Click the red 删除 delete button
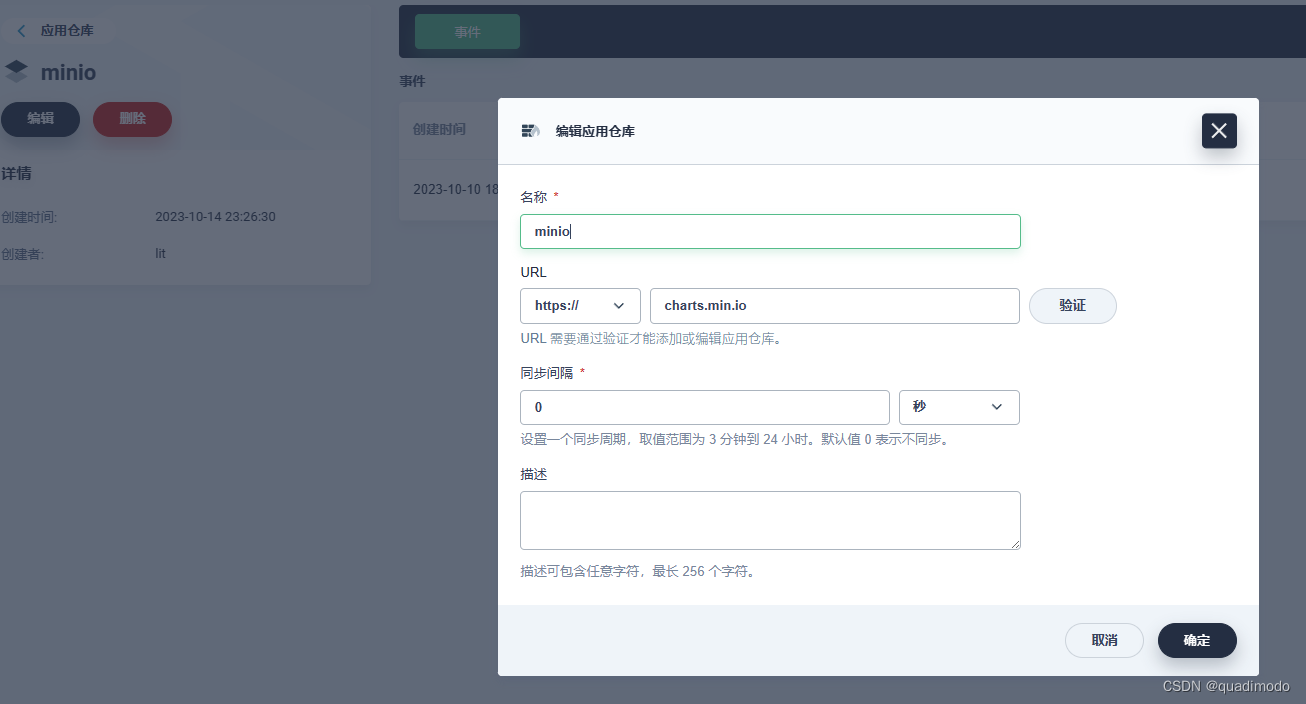 click(132, 118)
